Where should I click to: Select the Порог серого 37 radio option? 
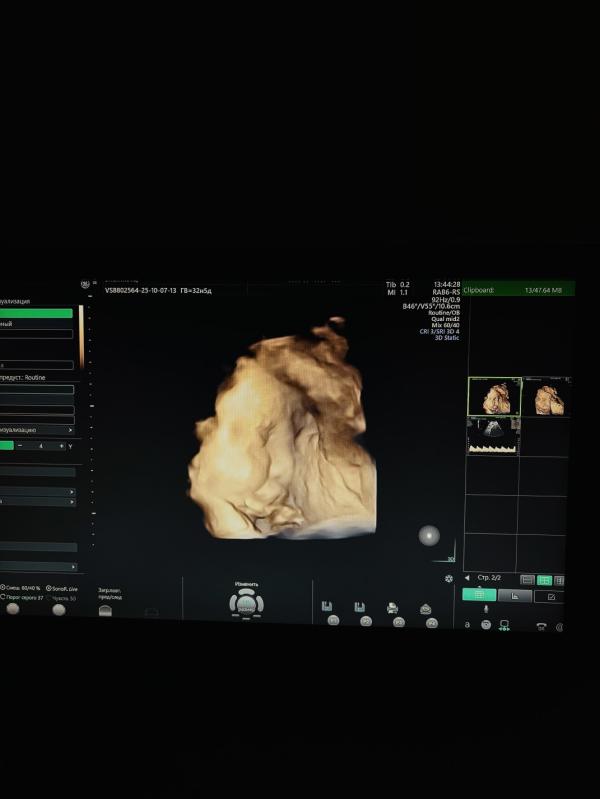click(3, 598)
